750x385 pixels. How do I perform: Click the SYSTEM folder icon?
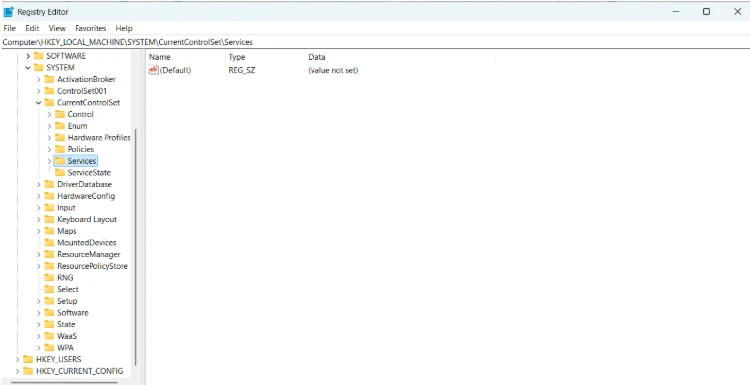(39, 67)
